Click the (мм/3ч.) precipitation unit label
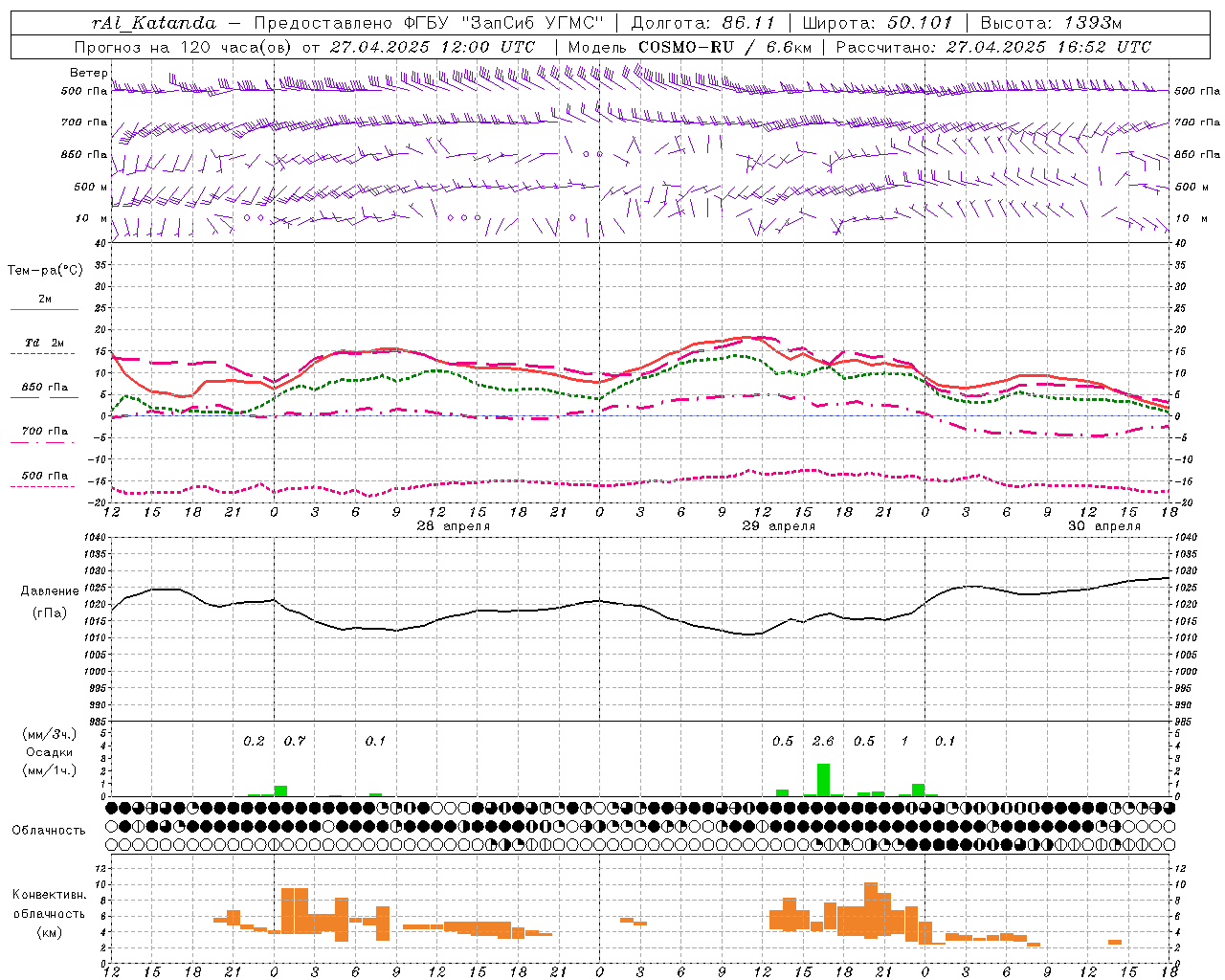 click(48, 734)
